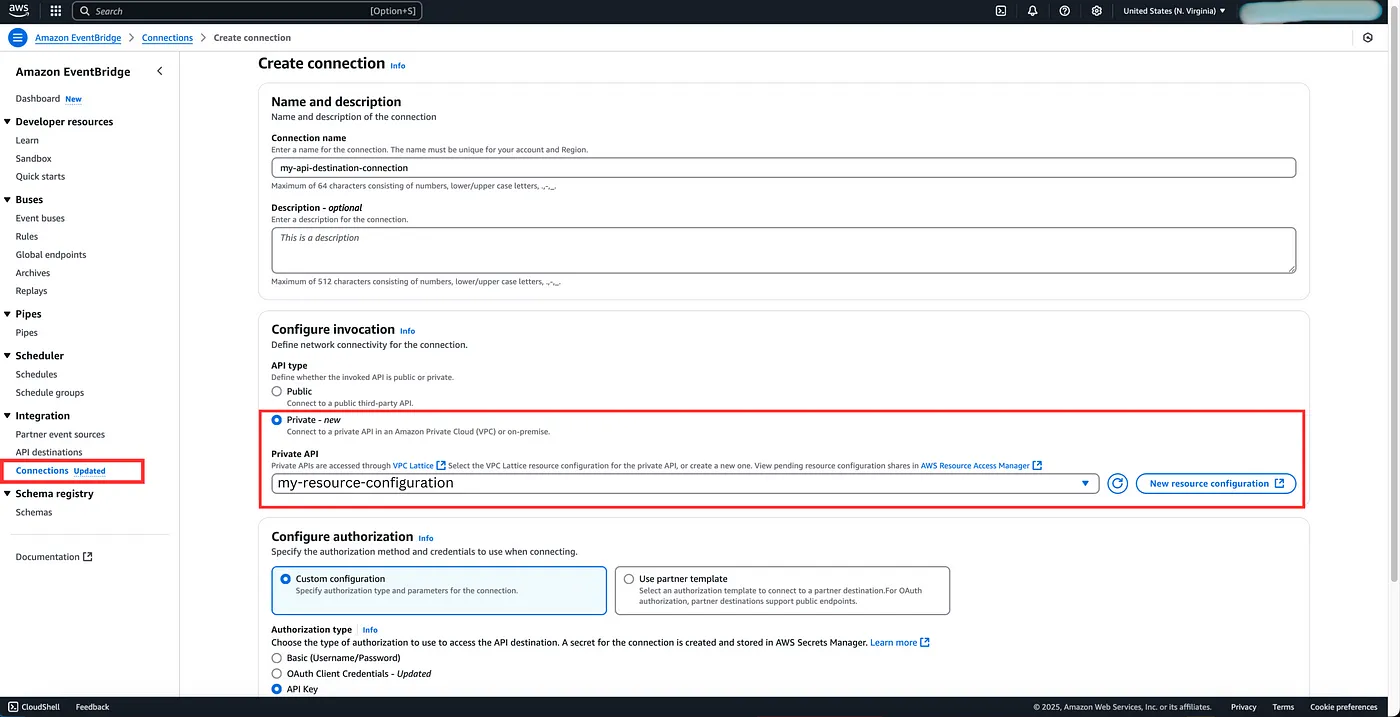
Task: Click the AWS console search box
Action: tap(247, 11)
